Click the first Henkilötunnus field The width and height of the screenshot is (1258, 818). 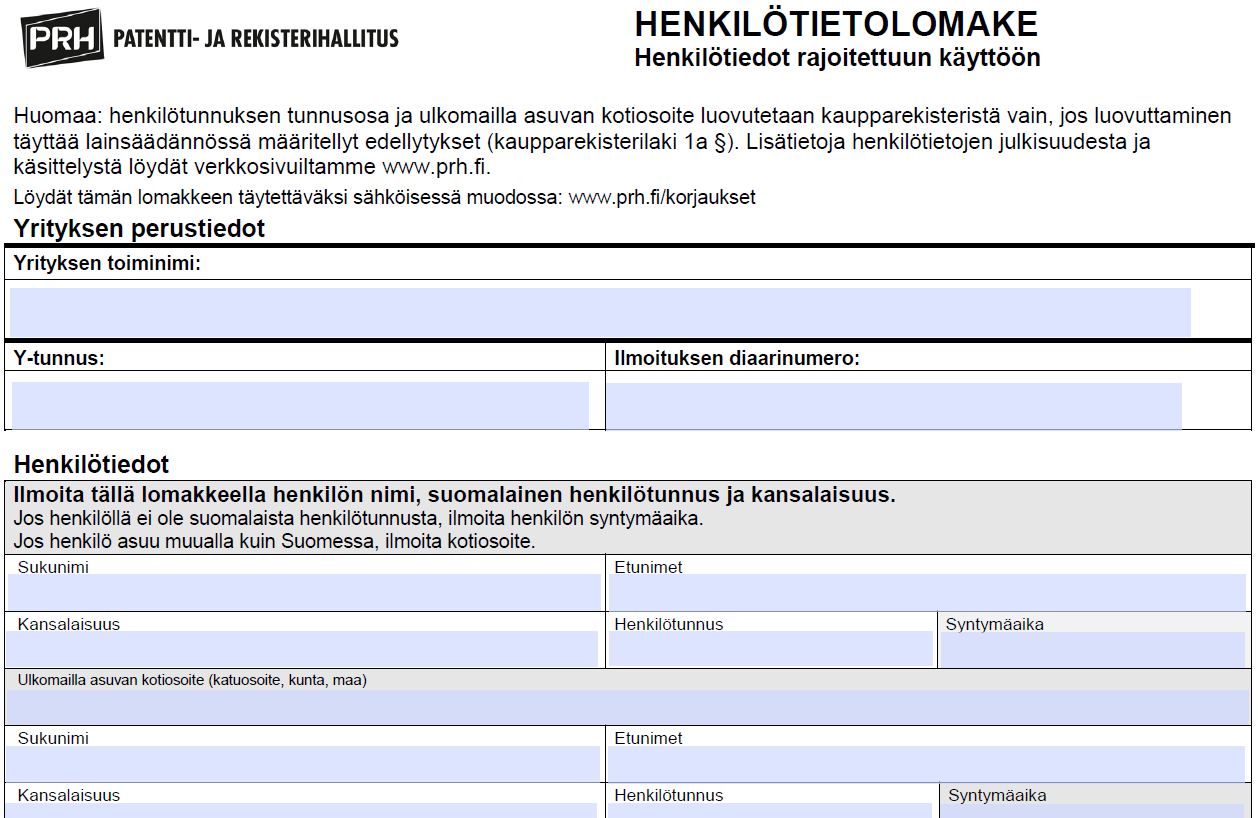coord(771,649)
